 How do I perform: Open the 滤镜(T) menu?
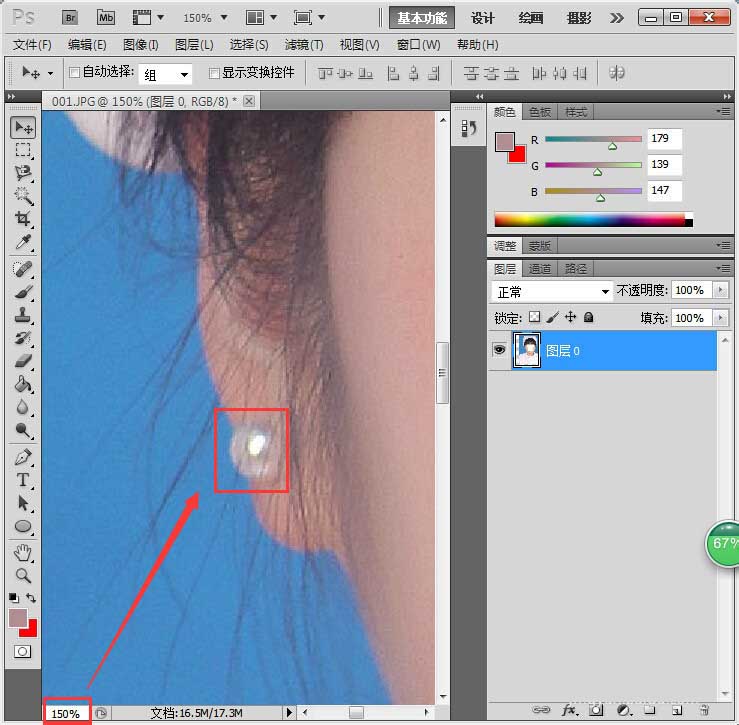point(303,45)
